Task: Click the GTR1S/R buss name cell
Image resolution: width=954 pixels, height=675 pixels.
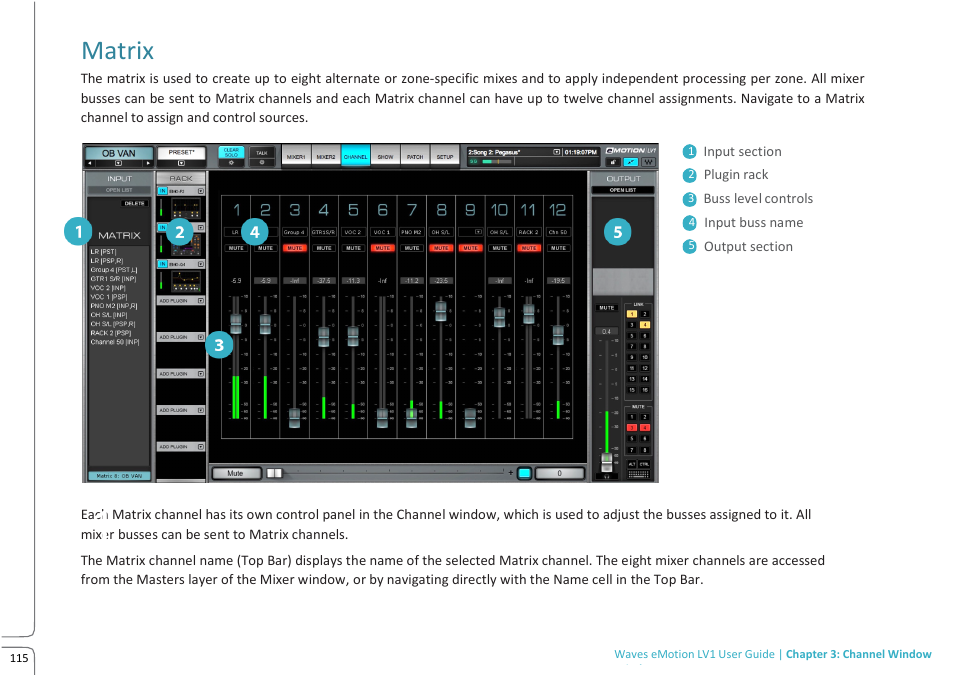Action: coord(324,232)
